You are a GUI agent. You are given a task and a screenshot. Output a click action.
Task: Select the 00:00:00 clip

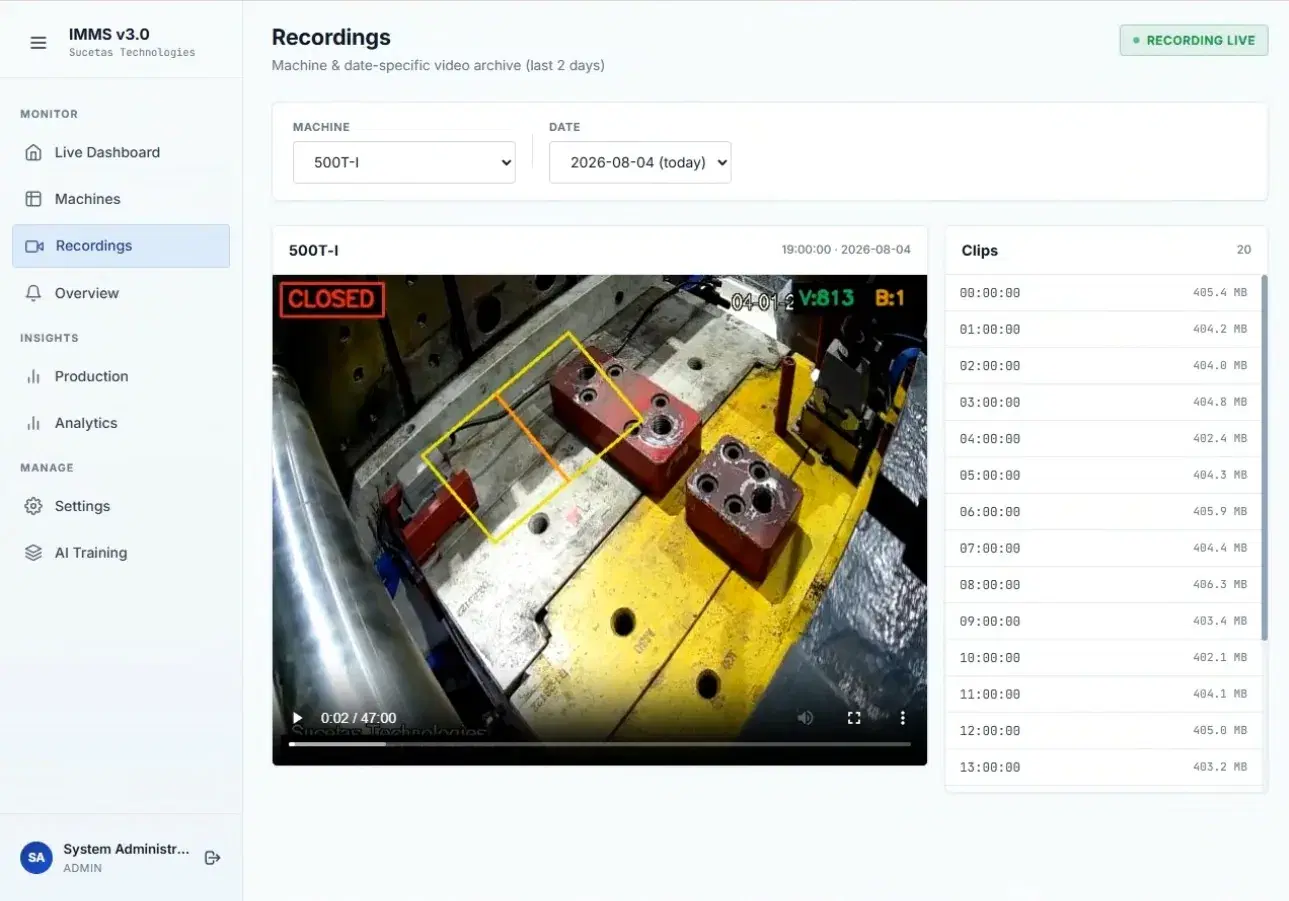pos(1103,293)
